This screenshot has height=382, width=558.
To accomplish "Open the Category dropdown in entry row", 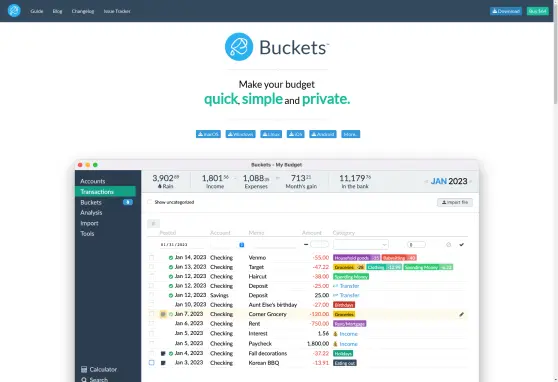I will pos(360,245).
